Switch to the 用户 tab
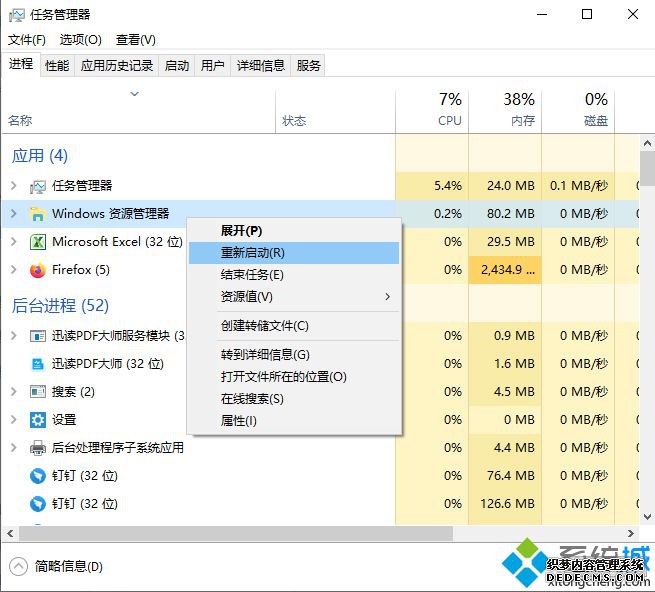Image resolution: width=655 pixels, height=592 pixels. (x=213, y=66)
